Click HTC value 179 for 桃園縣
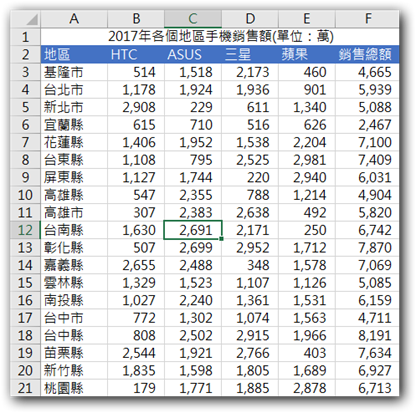Image resolution: width=416 pixels, height=413 pixels. 136,388
